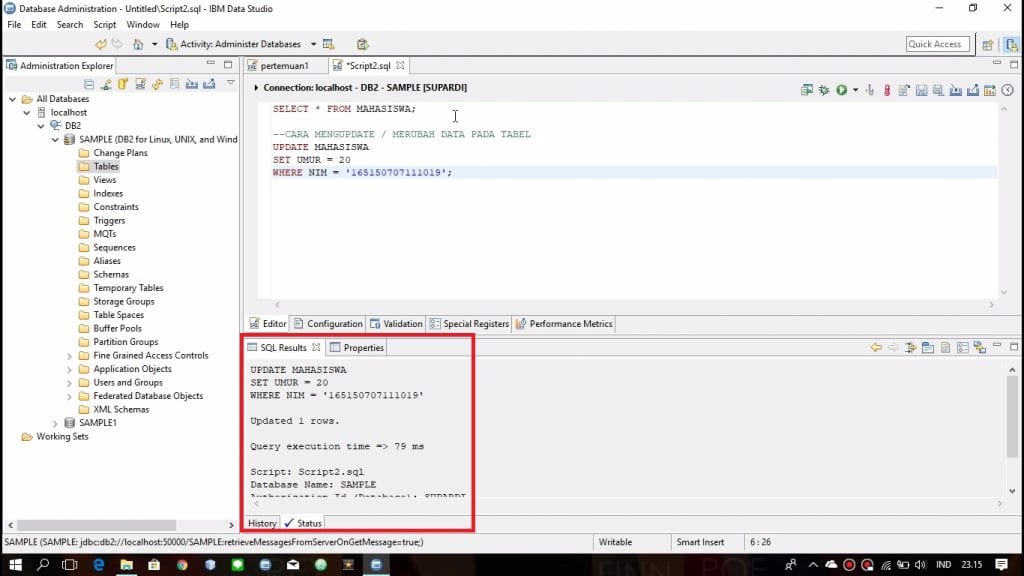Viewport: 1024px width, 576px height.
Task: Expand the SAMPLE1 database node
Action: (x=55, y=423)
